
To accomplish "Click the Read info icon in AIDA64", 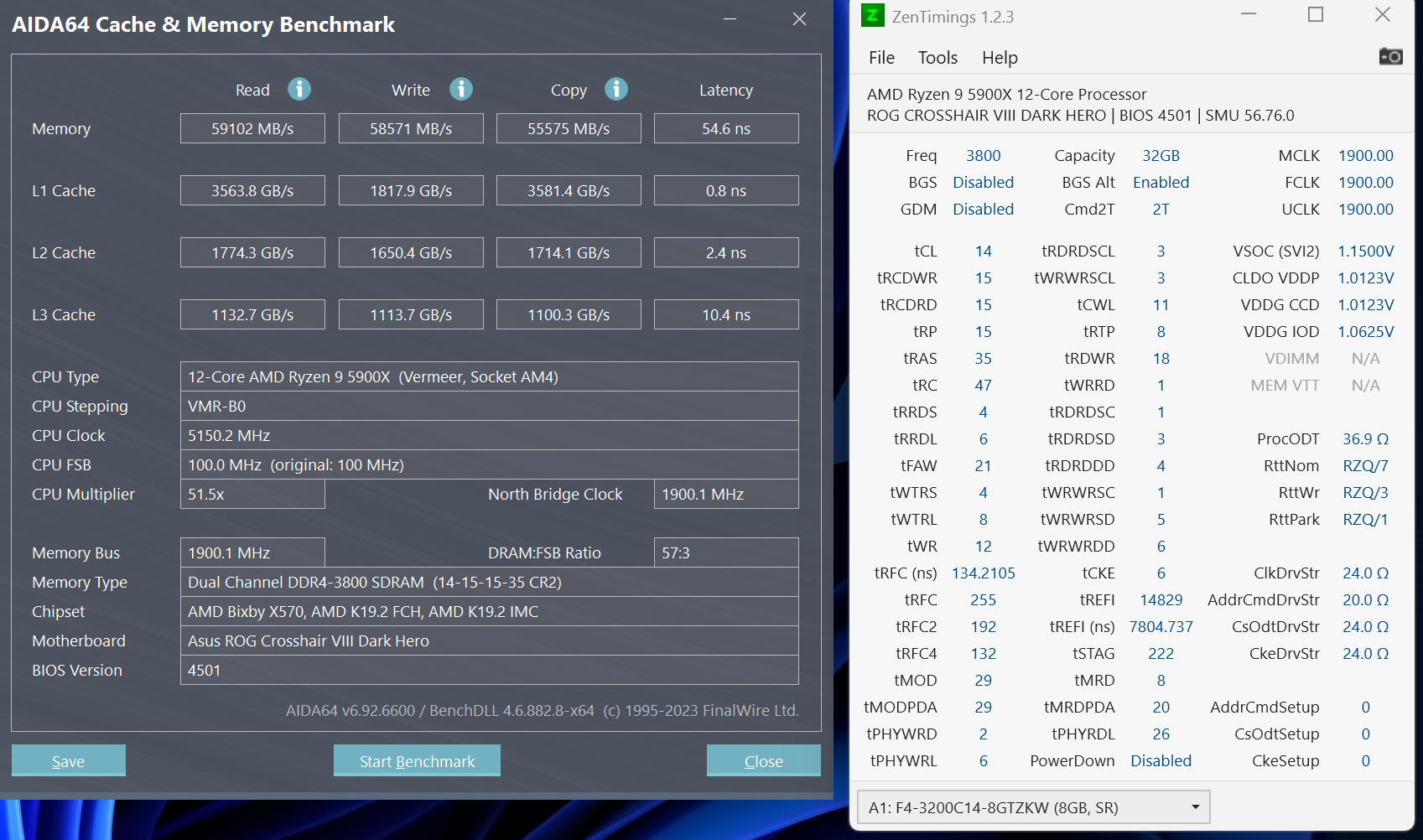I will 299,89.
